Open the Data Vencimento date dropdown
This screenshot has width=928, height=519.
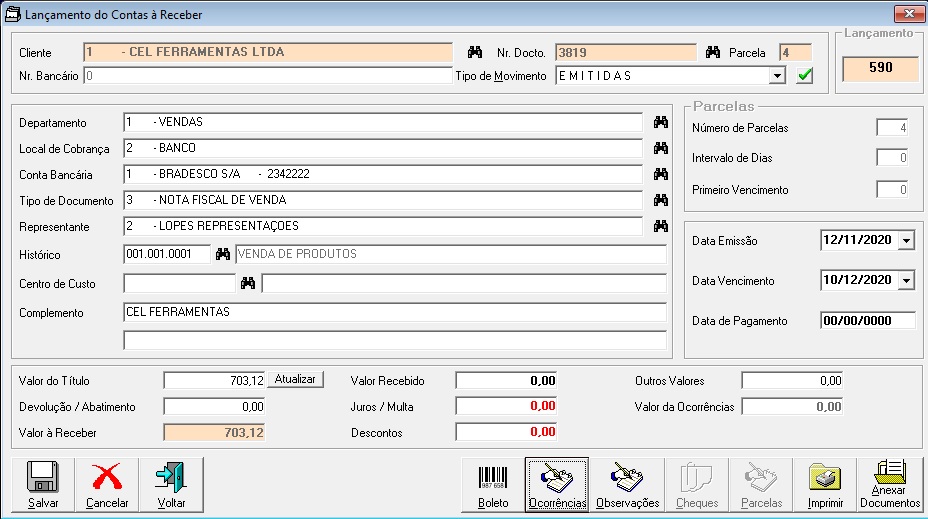pyautogui.click(x=906, y=281)
